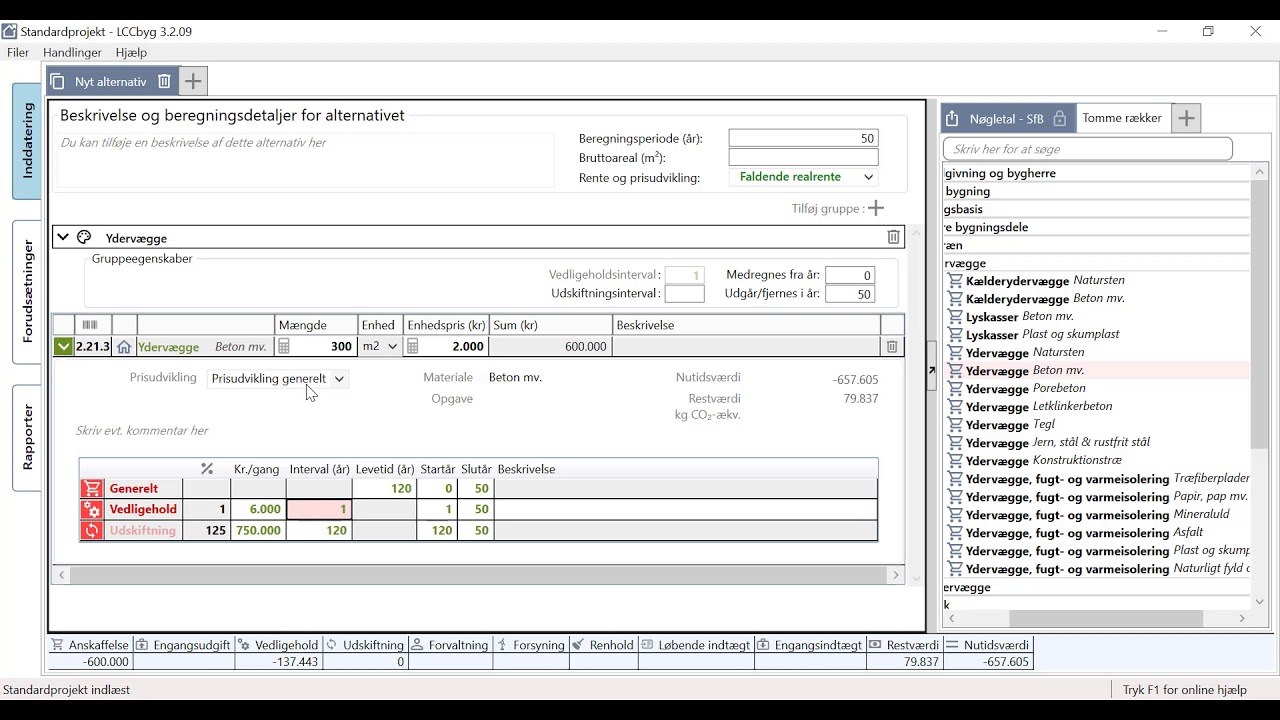The height and width of the screenshot is (720, 1280).
Task: Click the lock icon on Nøgletal - SfB tab
Action: click(x=1060, y=118)
